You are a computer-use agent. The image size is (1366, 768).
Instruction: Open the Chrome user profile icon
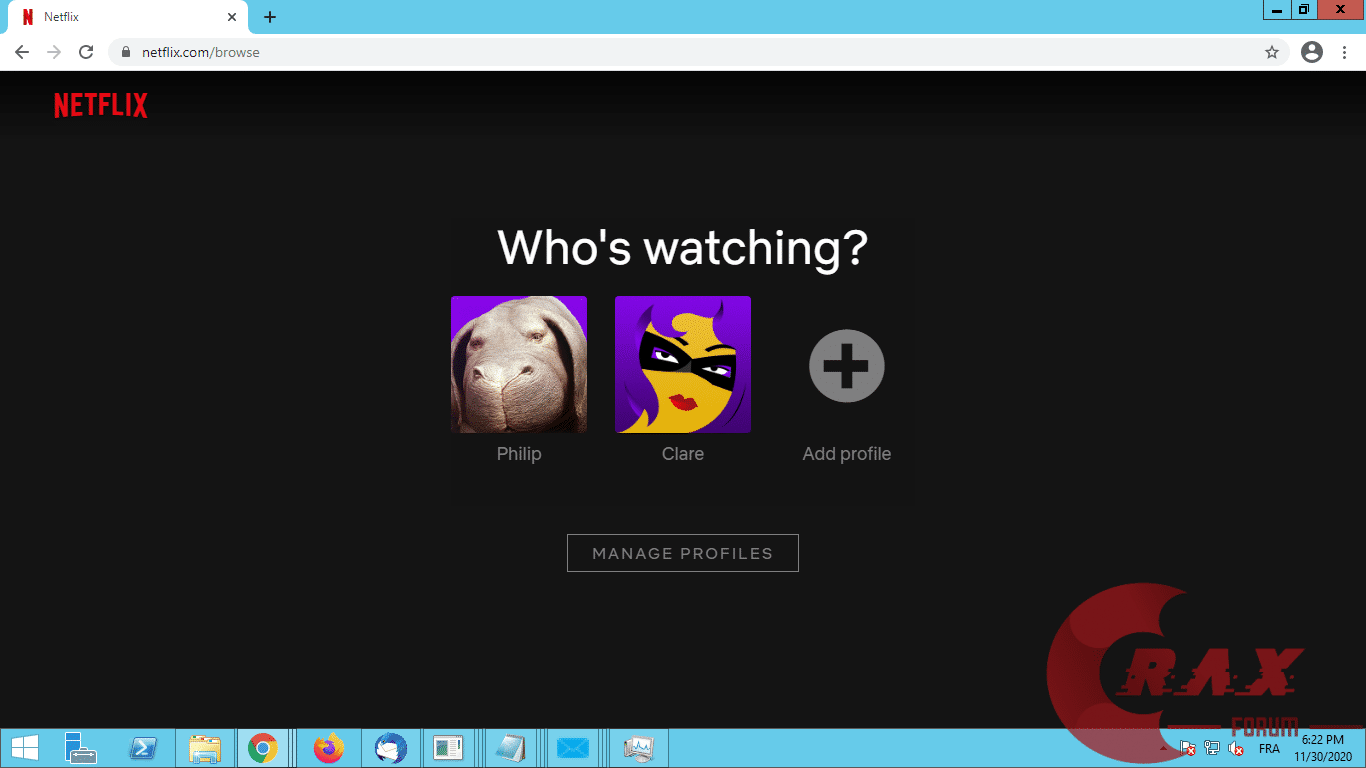click(x=1312, y=52)
